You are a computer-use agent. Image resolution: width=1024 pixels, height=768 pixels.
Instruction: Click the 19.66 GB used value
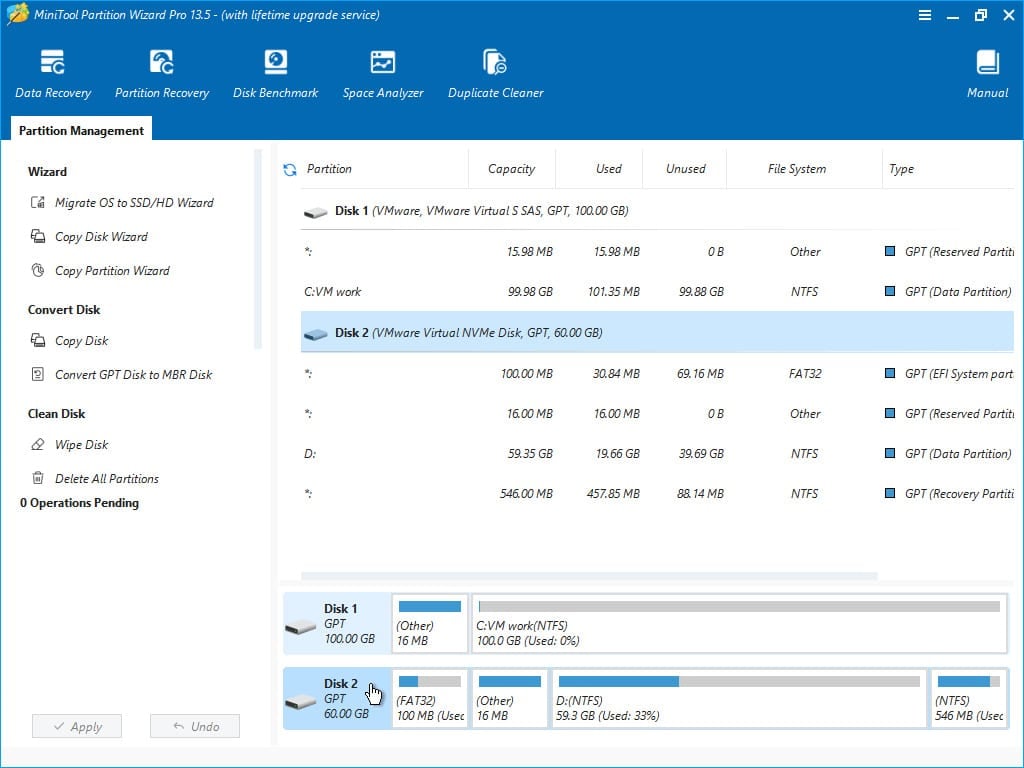click(617, 453)
